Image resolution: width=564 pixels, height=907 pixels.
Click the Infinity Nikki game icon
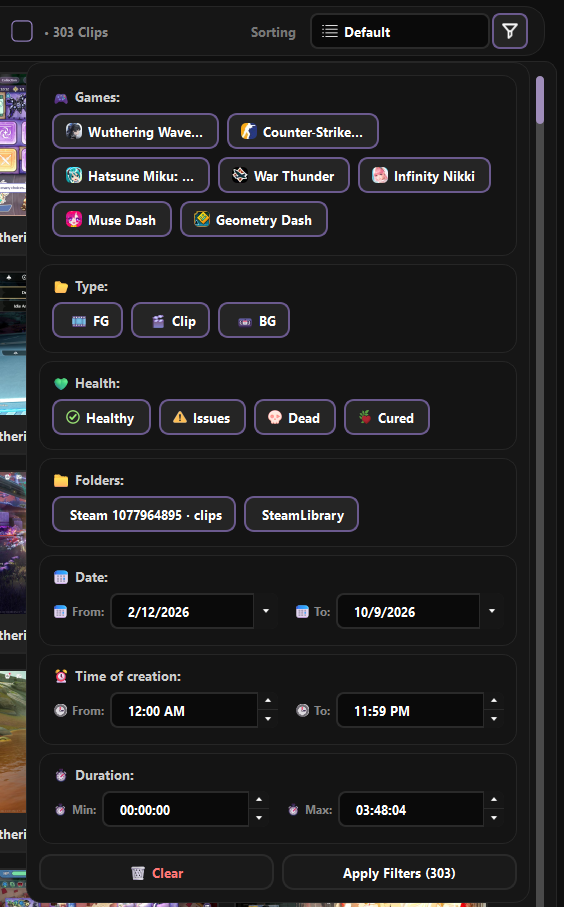pyautogui.click(x=379, y=175)
